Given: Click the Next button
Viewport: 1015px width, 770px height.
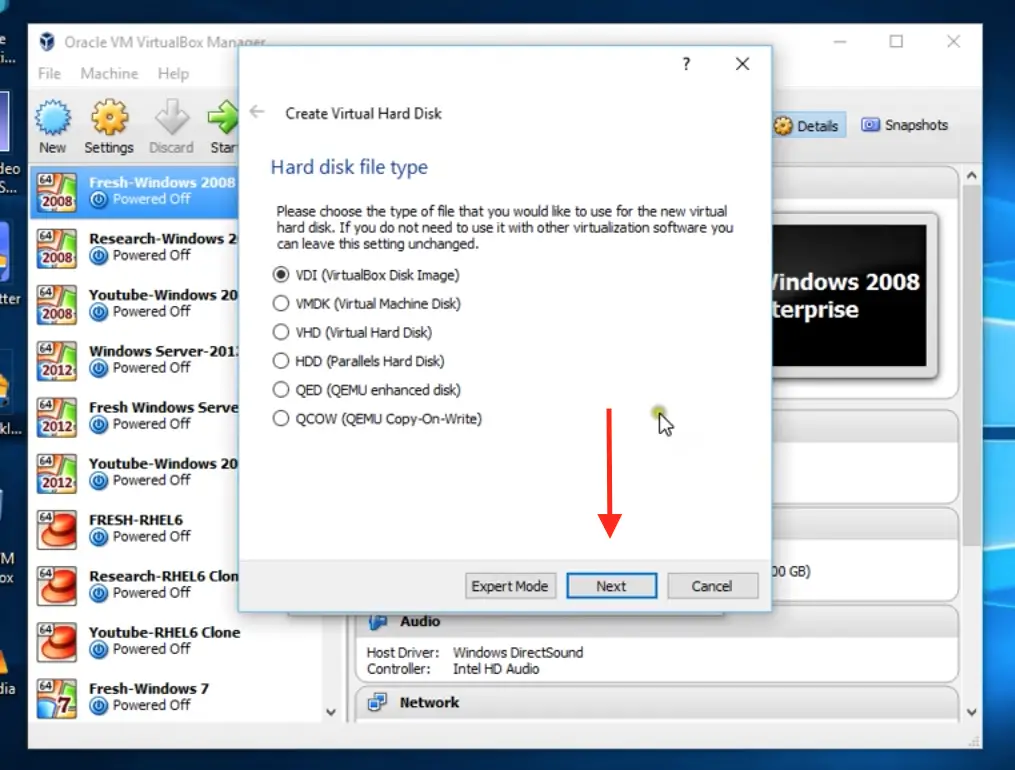Looking at the screenshot, I should [611, 585].
